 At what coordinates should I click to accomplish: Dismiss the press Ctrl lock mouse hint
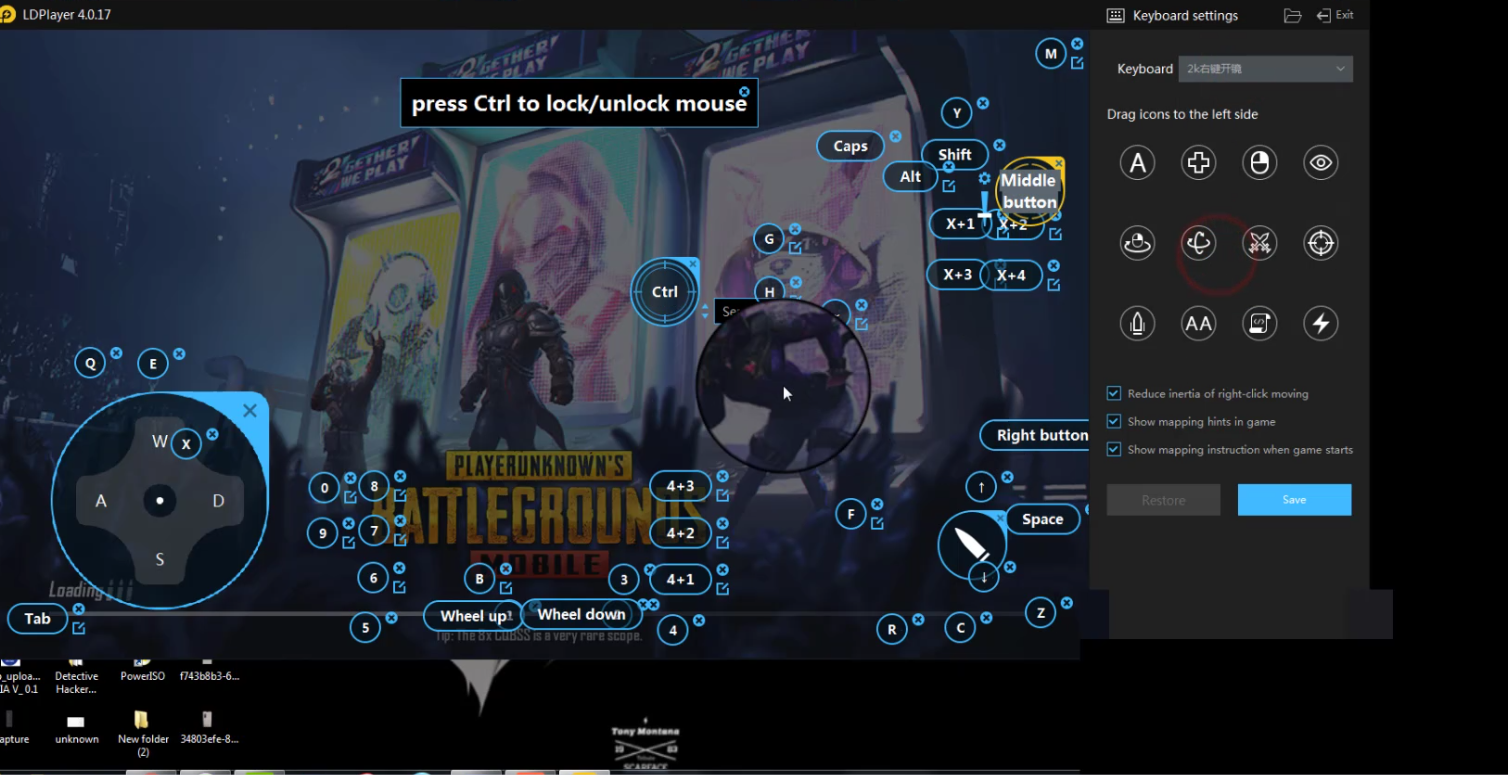pos(744,91)
